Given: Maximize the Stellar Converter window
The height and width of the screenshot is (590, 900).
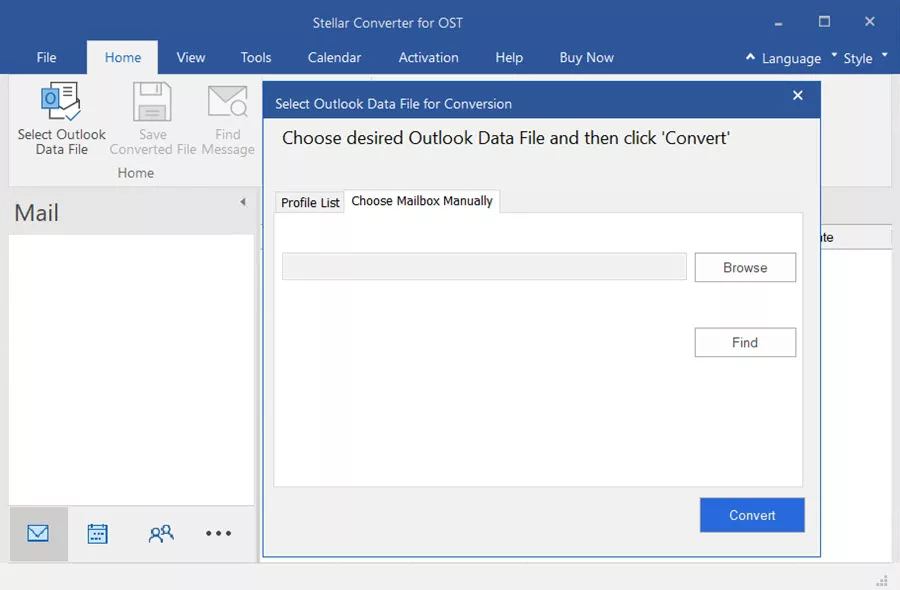Looking at the screenshot, I should [x=824, y=22].
